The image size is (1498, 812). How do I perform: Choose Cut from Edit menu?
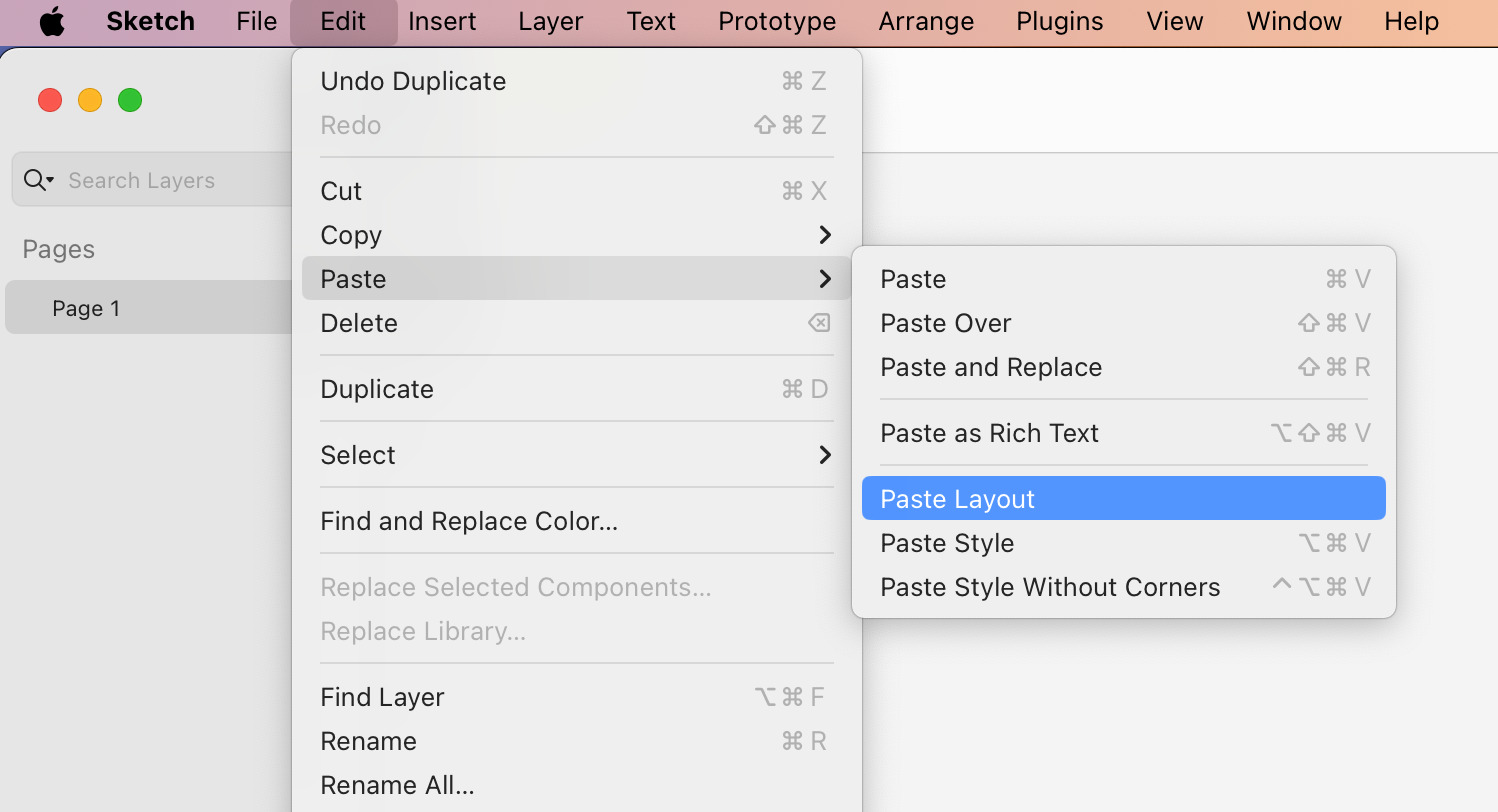[576, 191]
